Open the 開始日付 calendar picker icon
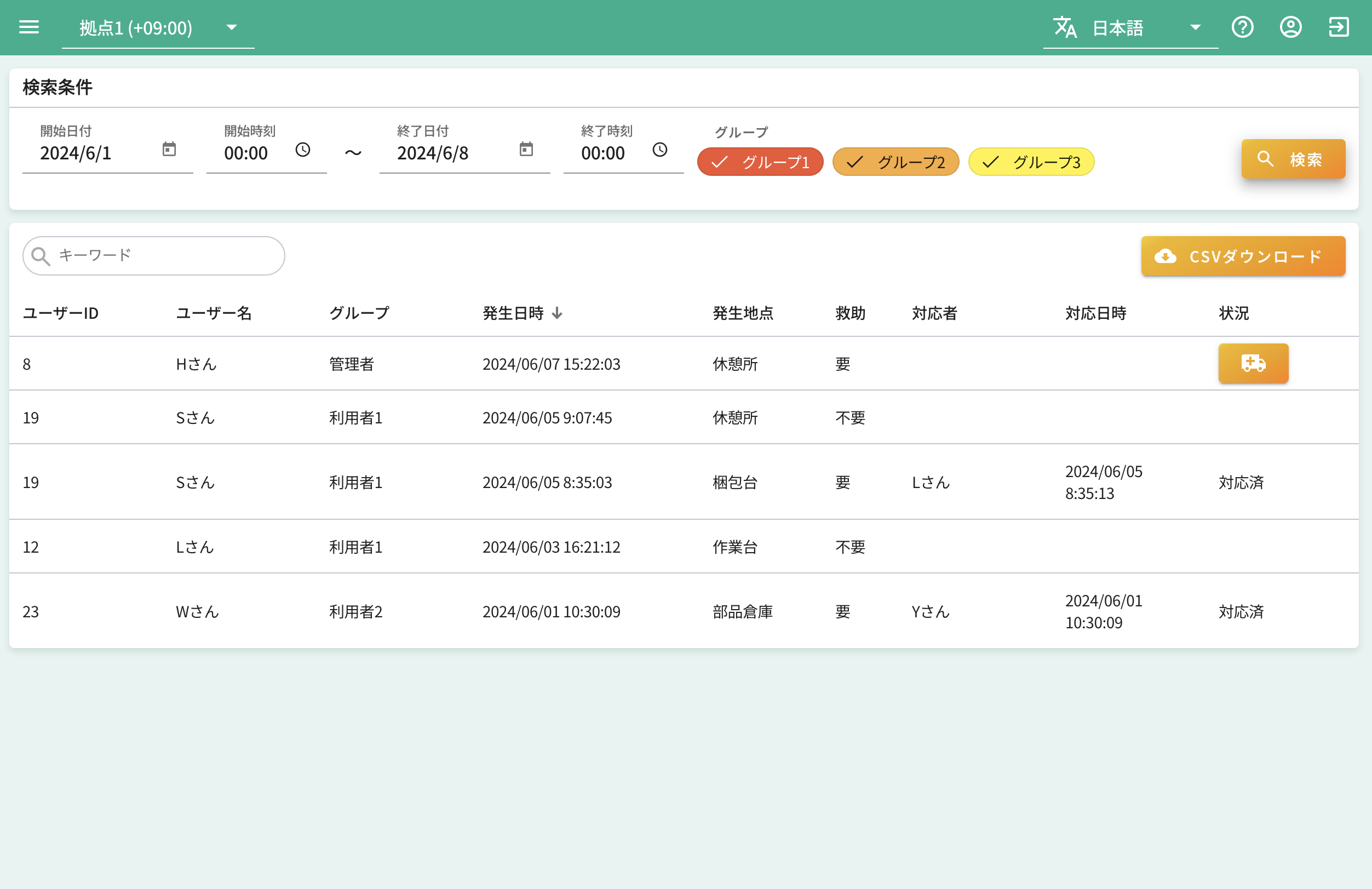Image resolution: width=1372 pixels, height=889 pixels. click(168, 149)
